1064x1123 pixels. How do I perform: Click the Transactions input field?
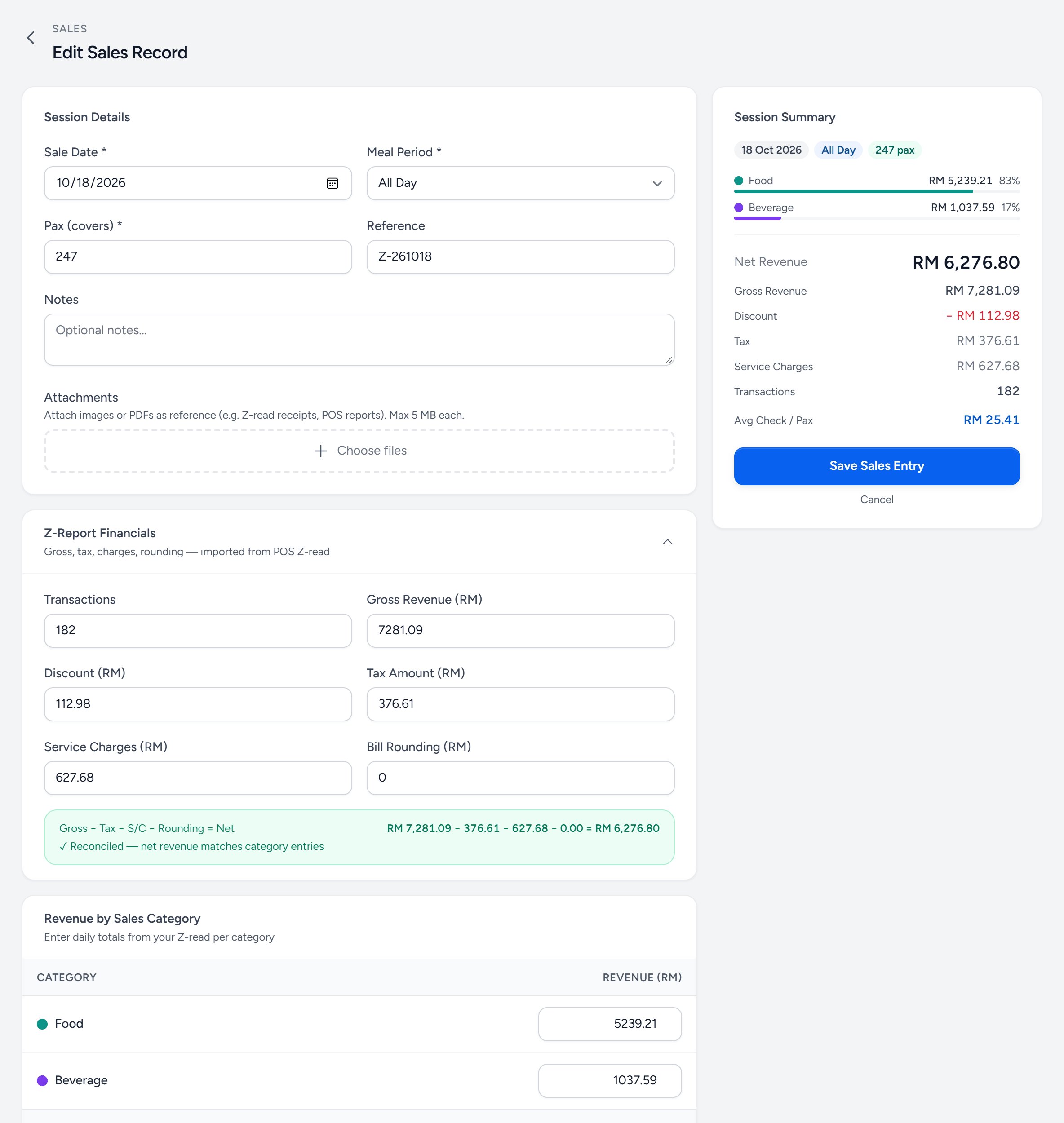click(198, 630)
